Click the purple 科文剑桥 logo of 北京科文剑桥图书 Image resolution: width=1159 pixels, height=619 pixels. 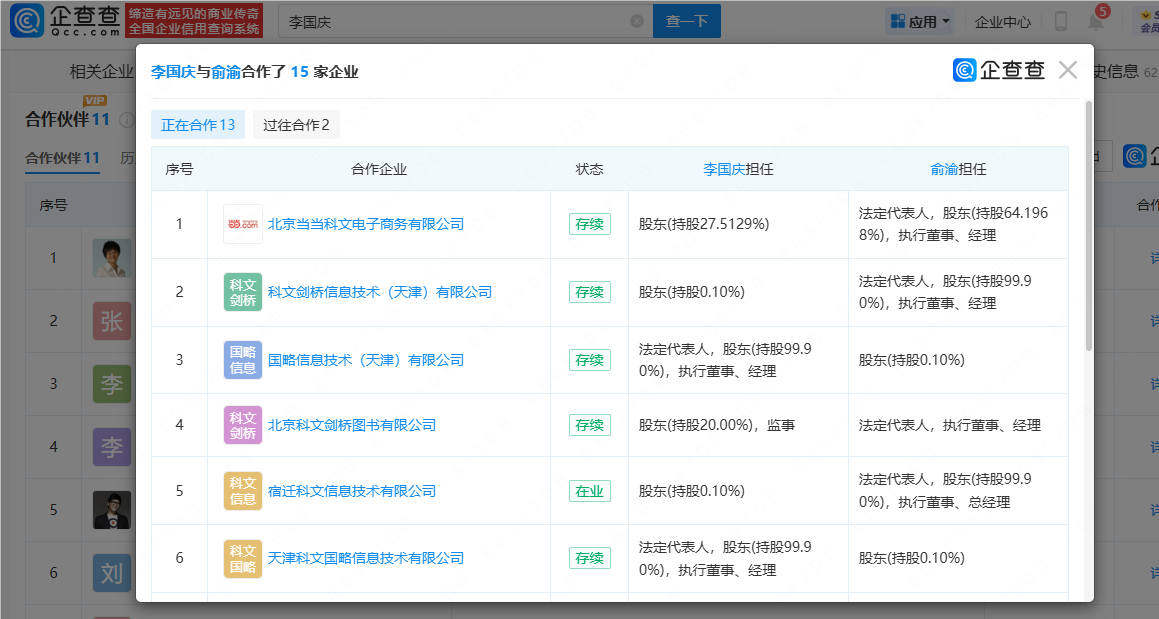pos(242,425)
